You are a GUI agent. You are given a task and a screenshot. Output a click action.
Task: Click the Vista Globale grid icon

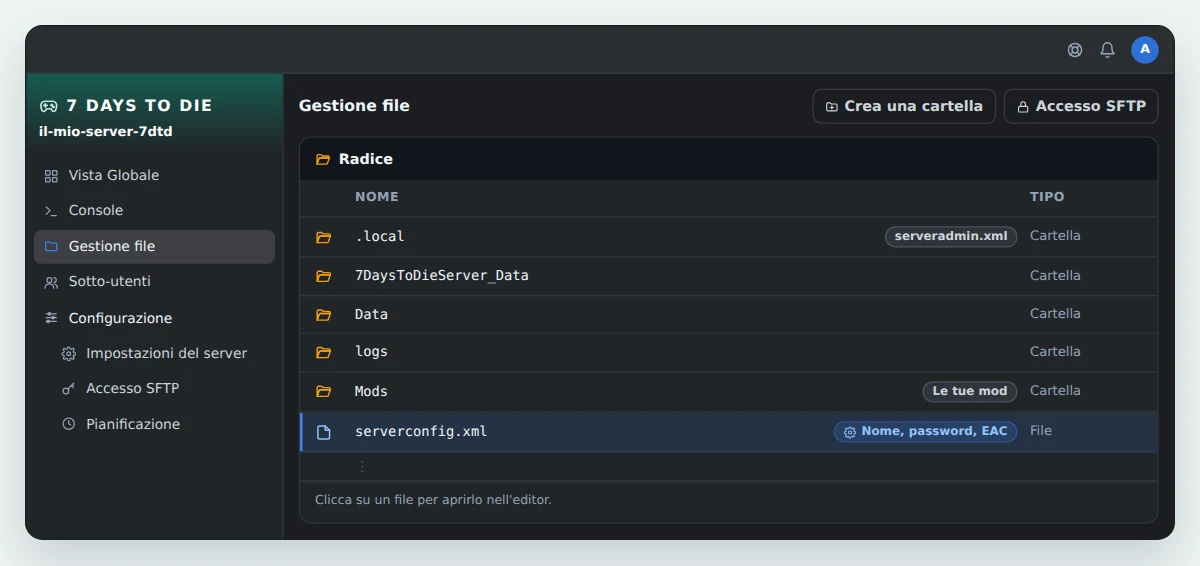(51, 176)
